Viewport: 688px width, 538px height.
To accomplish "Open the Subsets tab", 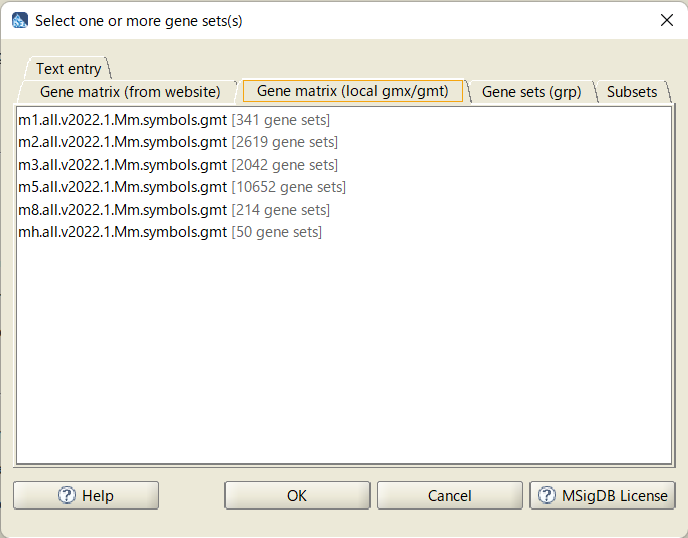I will [x=632, y=92].
